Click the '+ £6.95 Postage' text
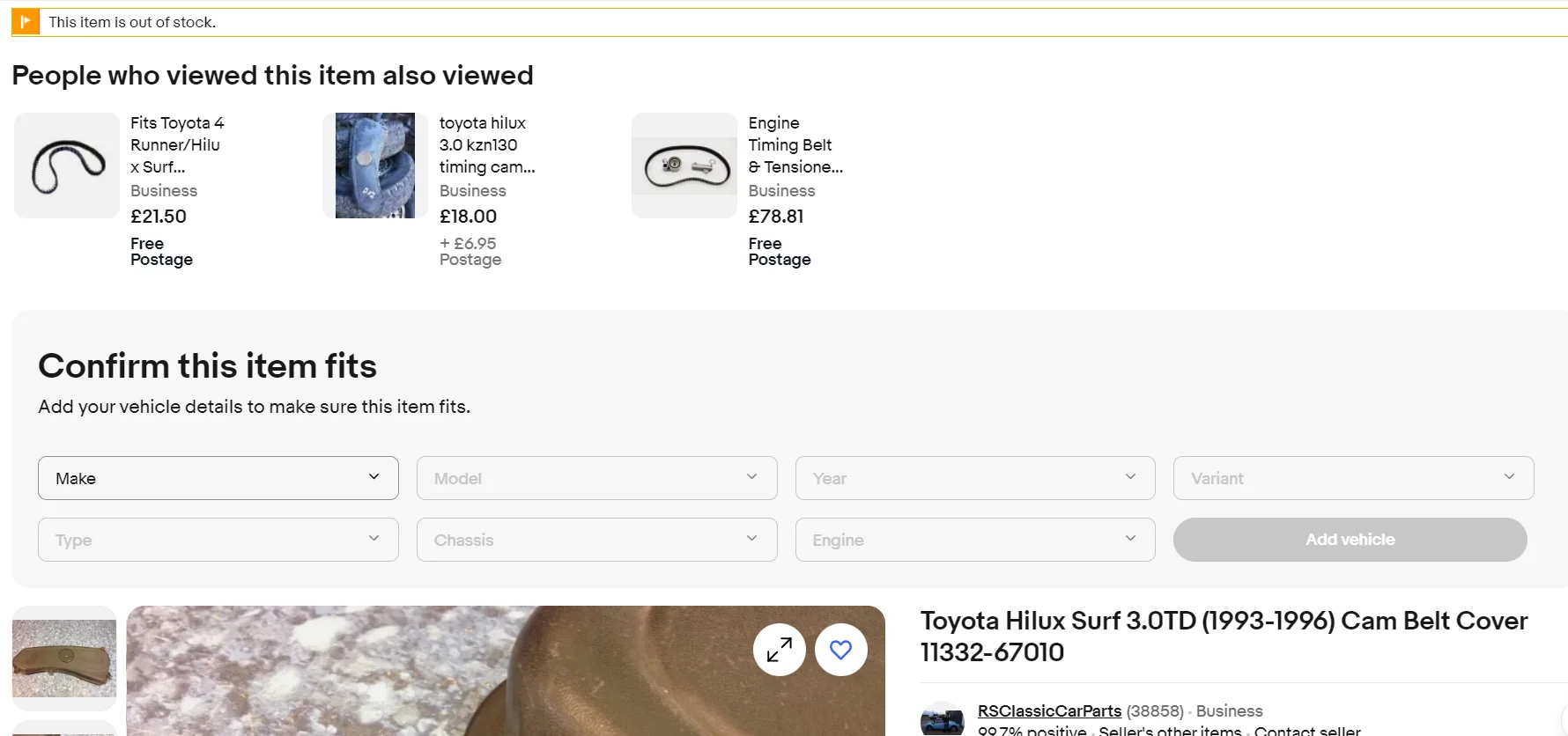The height and width of the screenshot is (736, 1568). point(470,251)
